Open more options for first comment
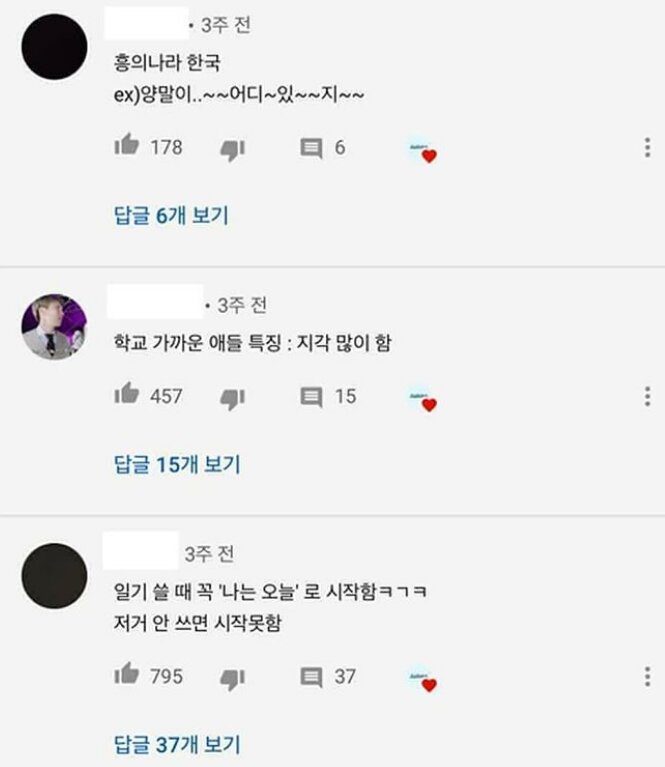 pos(647,147)
